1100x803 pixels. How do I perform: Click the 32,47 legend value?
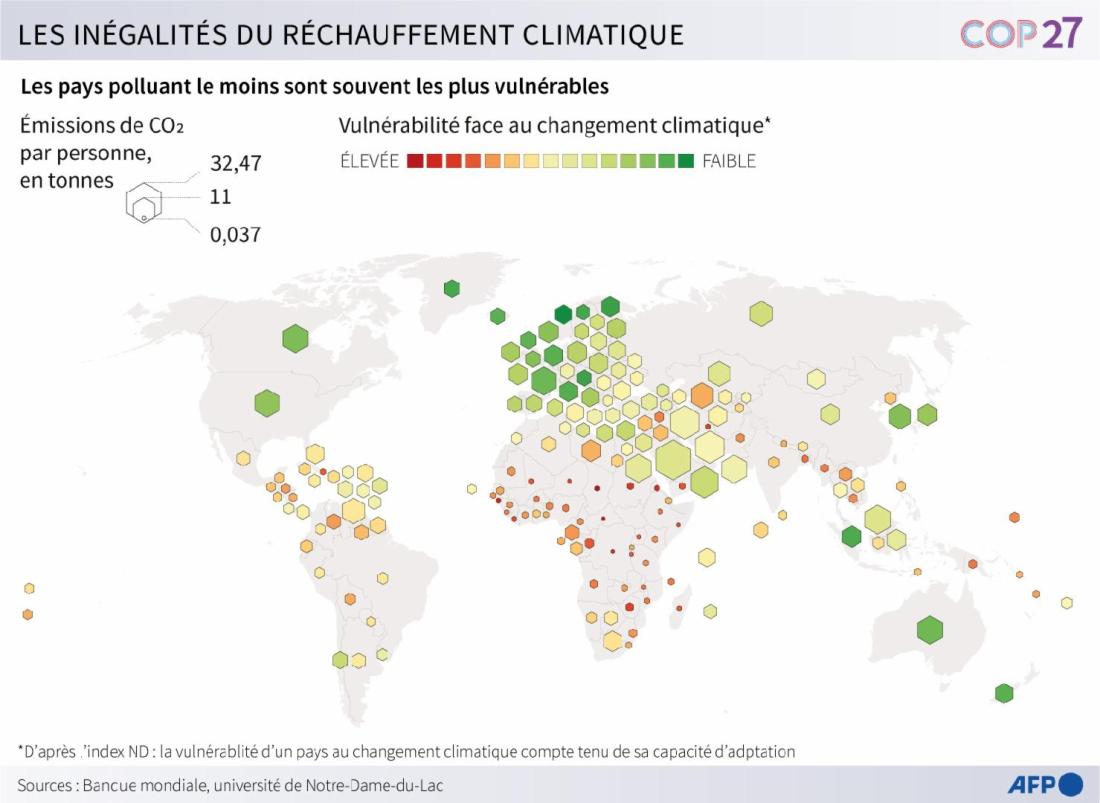[236, 163]
